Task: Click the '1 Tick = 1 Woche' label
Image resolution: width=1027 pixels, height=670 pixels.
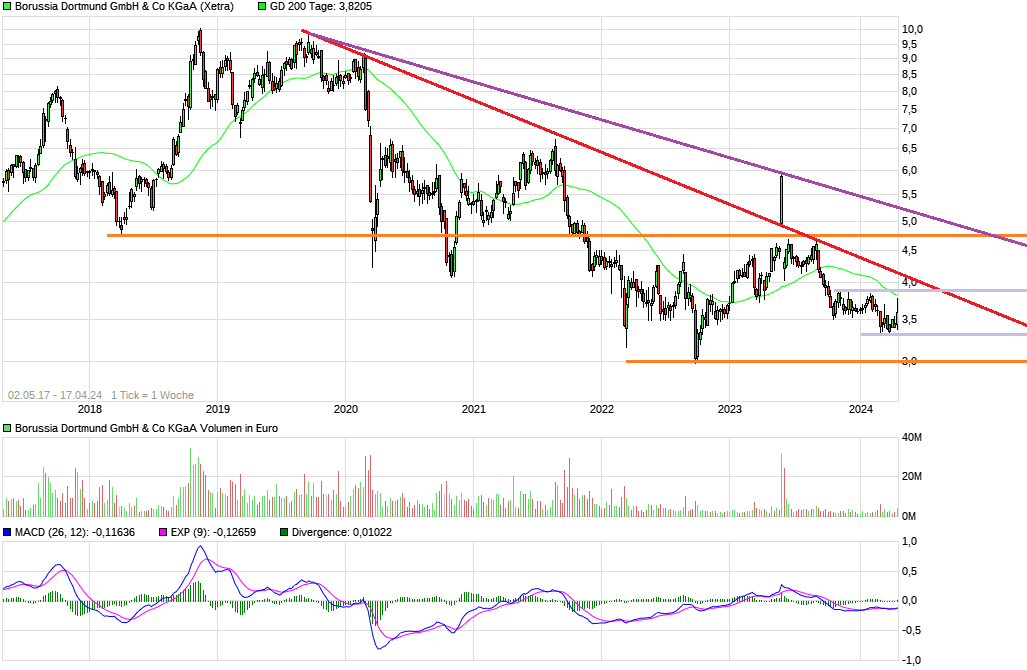Action: pos(153,395)
